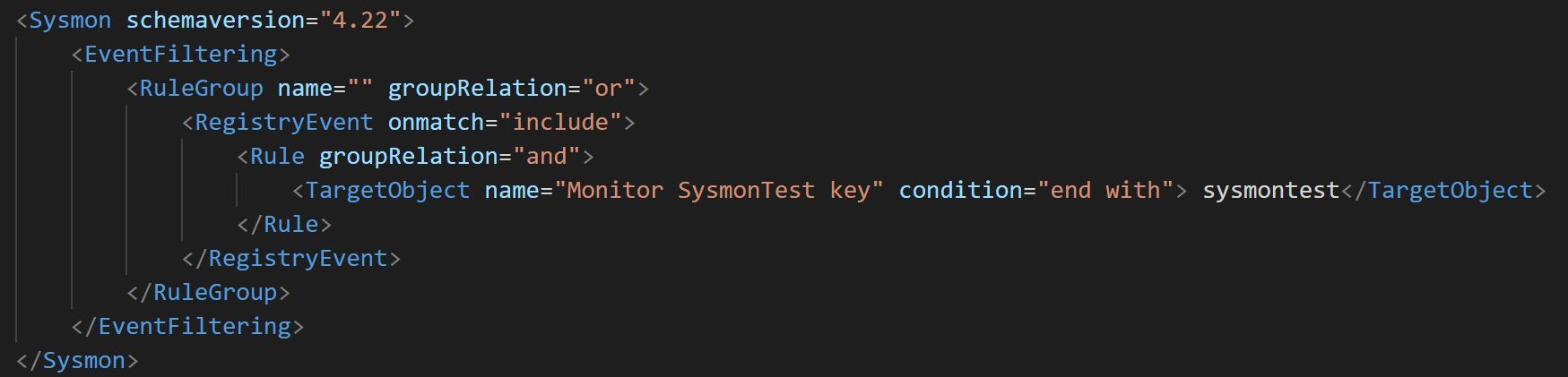
Task: Click the opening RegistryEvent tag name
Action: click(283, 122)
